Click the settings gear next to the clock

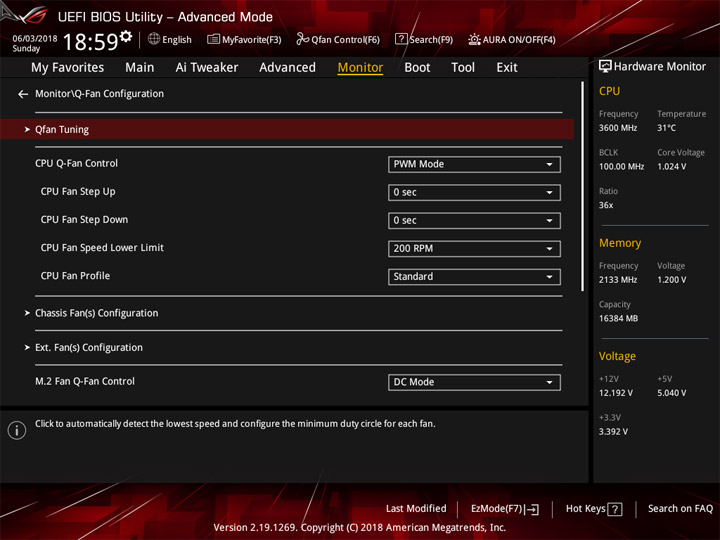126,36
